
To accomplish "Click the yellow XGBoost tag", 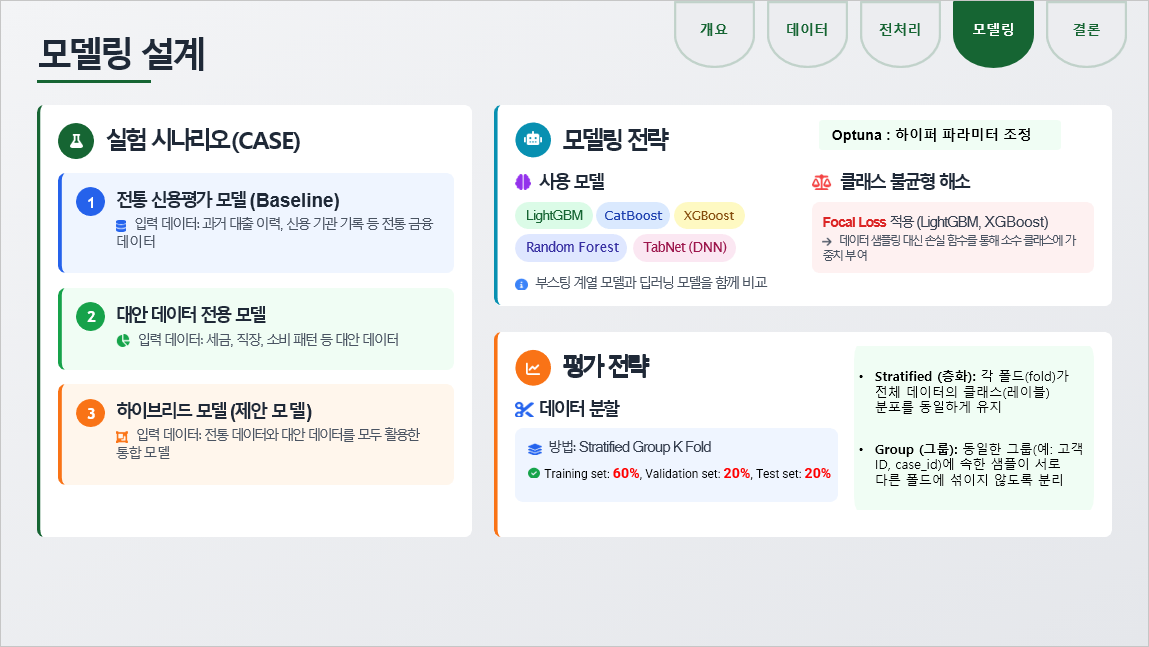I will click(709, 216).
